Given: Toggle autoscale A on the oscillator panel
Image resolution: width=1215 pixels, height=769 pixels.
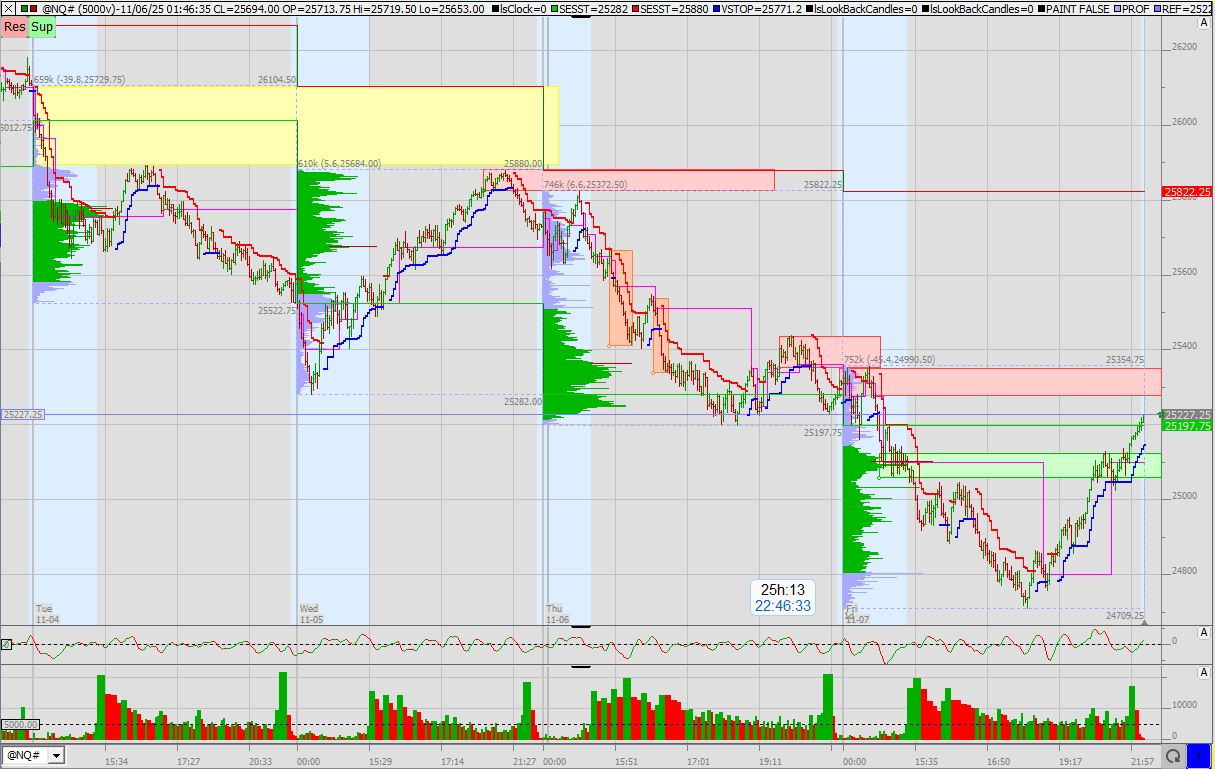Looking at the screenshot, I should click(x=1203, y=633).
